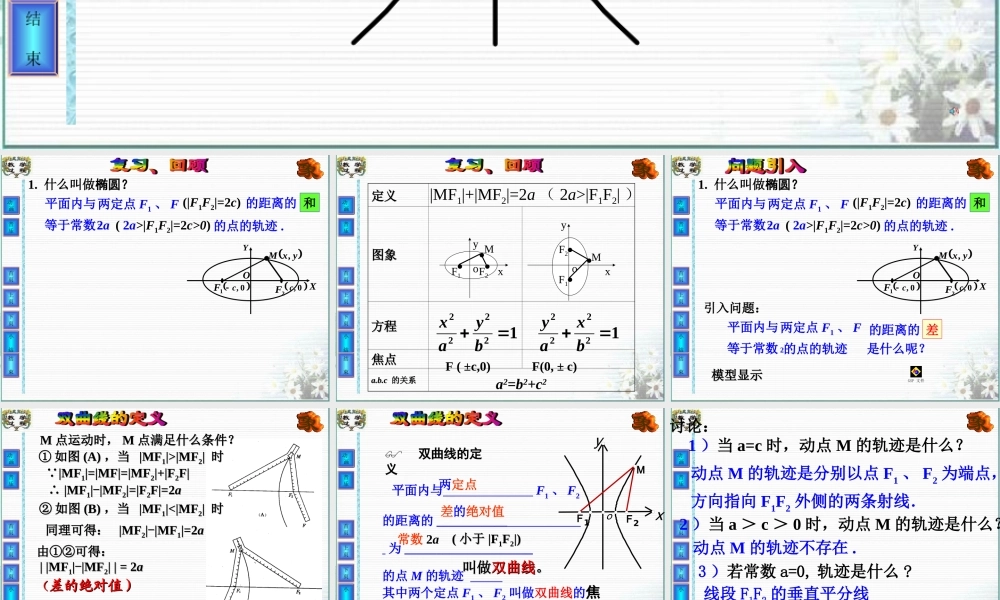Click the 引入问题: label
This screenshot has width=1000, height=600.
tap(732, 307)
